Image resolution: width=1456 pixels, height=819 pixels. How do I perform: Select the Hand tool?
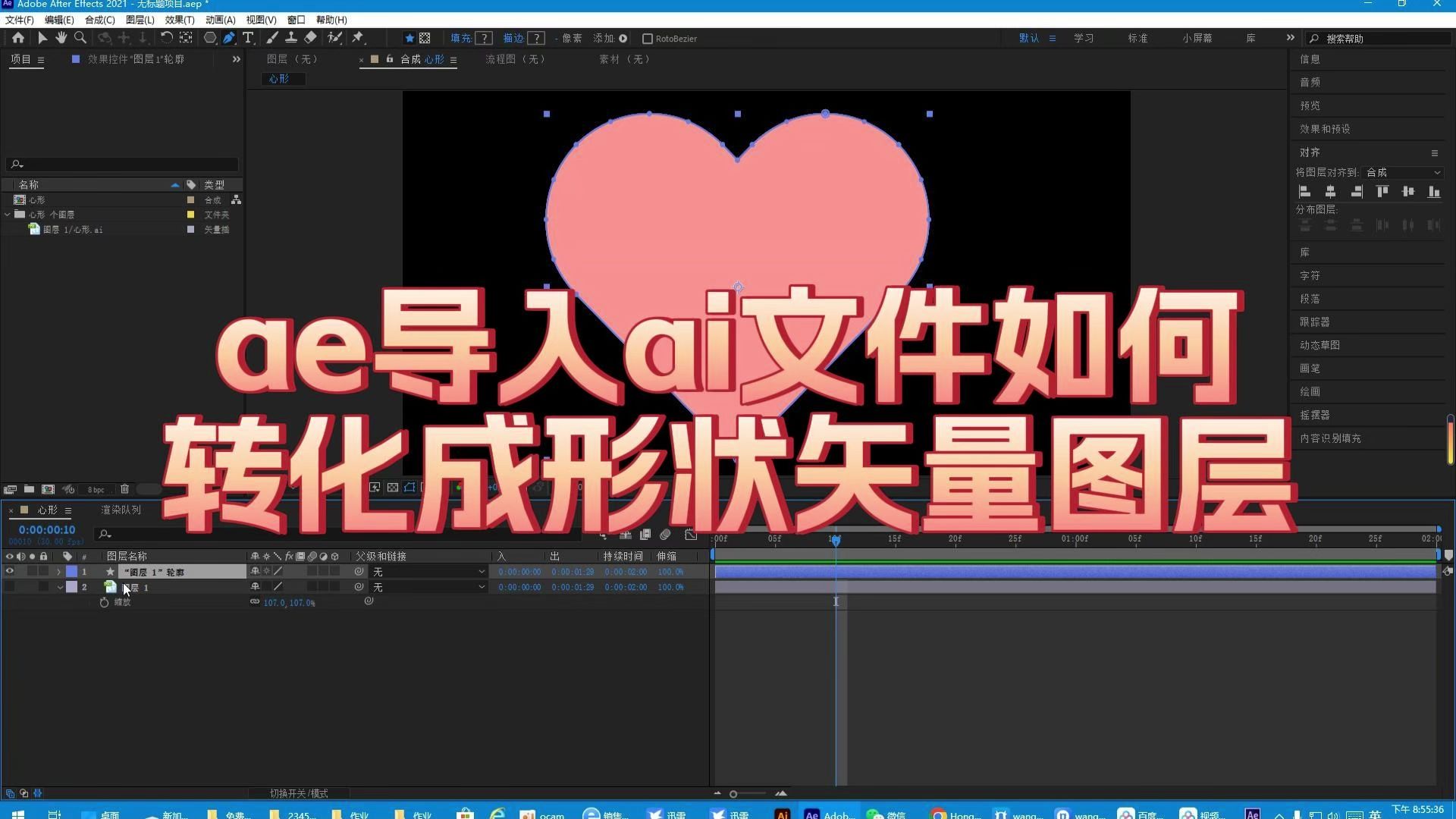click(61, 38)
